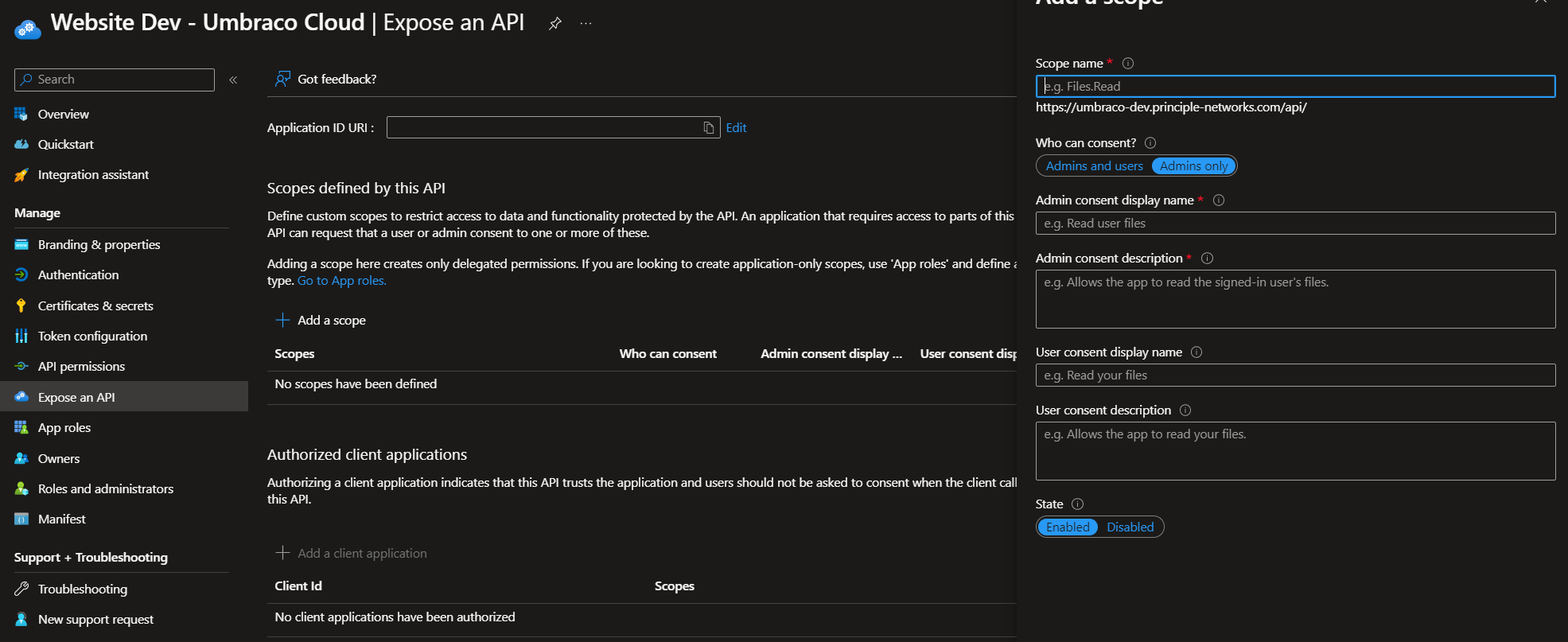
Task: Click the Scope name input field
Action: pyautogui.click(x=1295, y=87)
